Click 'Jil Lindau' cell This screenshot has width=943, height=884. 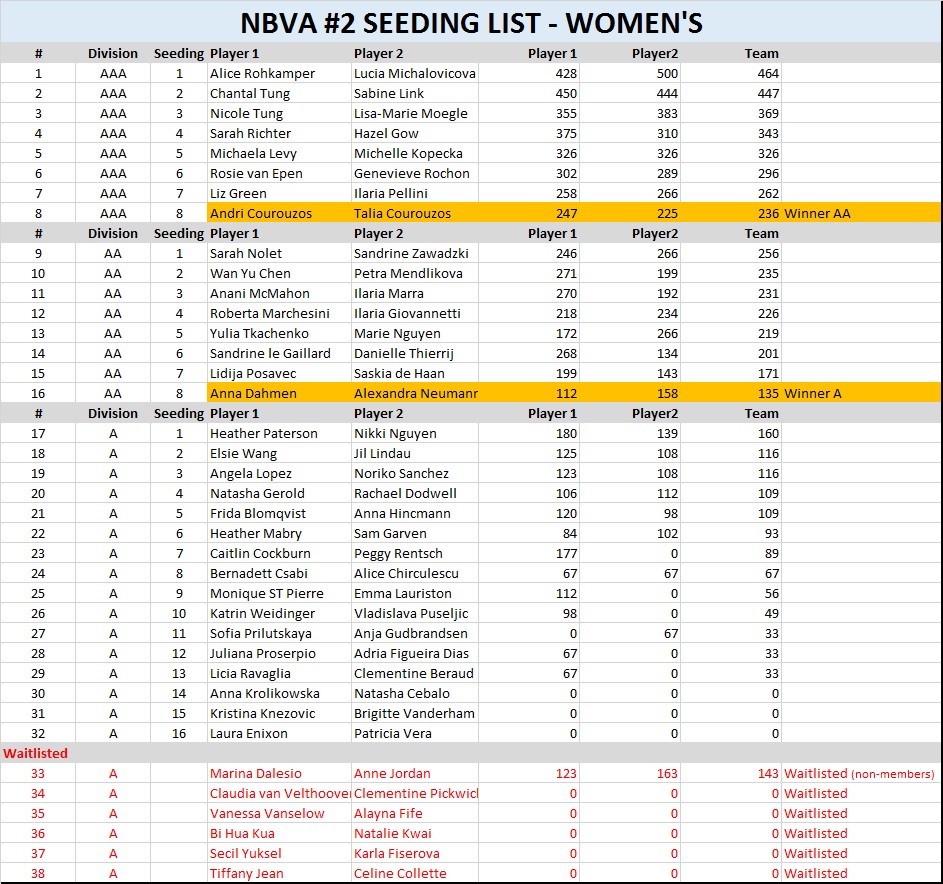click(x=415, y=453)
